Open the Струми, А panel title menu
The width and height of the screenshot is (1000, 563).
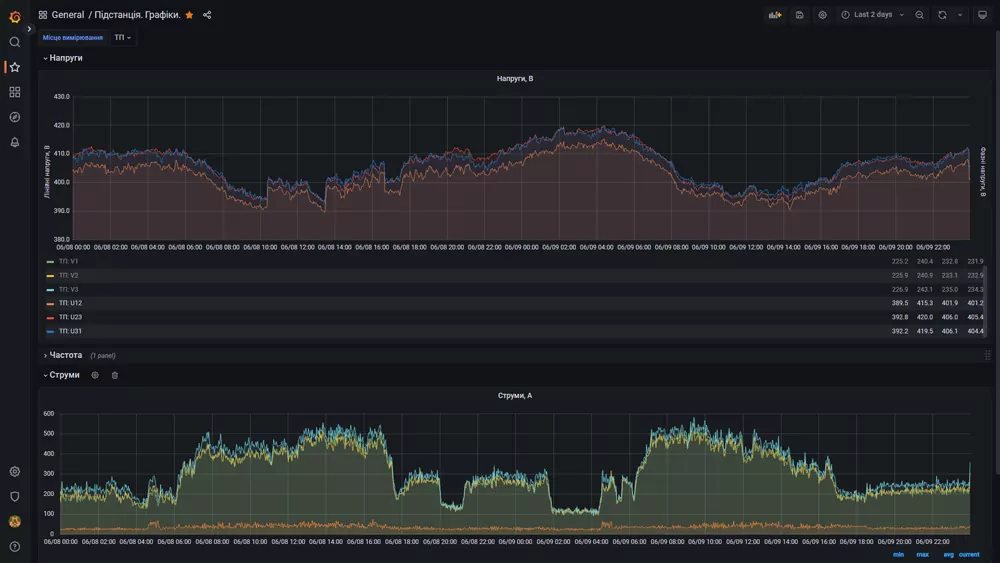click(515, 395)
